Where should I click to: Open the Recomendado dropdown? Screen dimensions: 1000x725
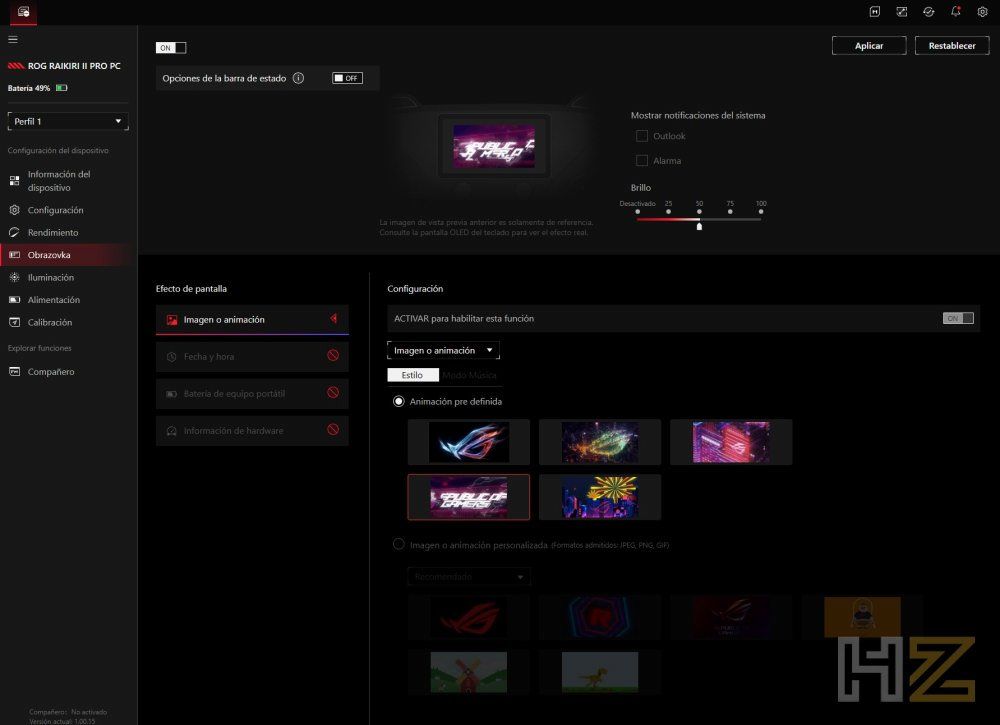(469, 576)
